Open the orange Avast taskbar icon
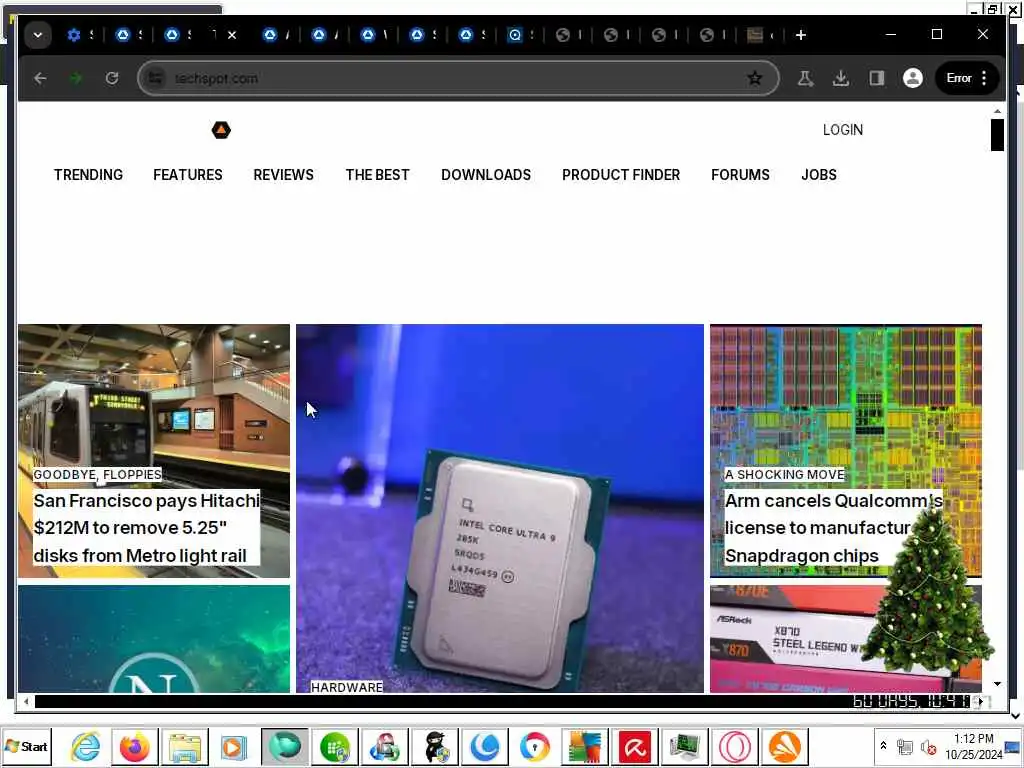Viewport: 1024px width, 768px height. click(x=784, y=746)
